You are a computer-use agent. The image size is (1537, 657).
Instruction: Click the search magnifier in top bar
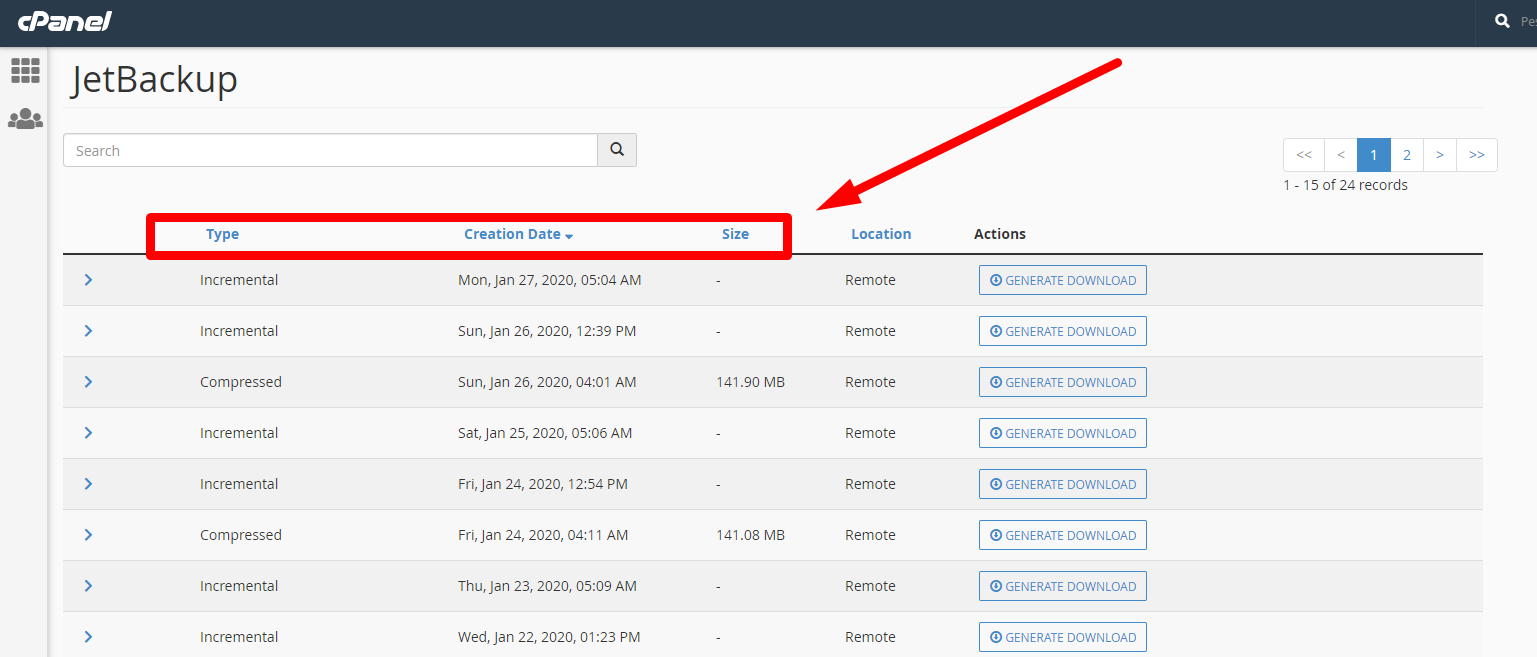tap(1502, 21)
